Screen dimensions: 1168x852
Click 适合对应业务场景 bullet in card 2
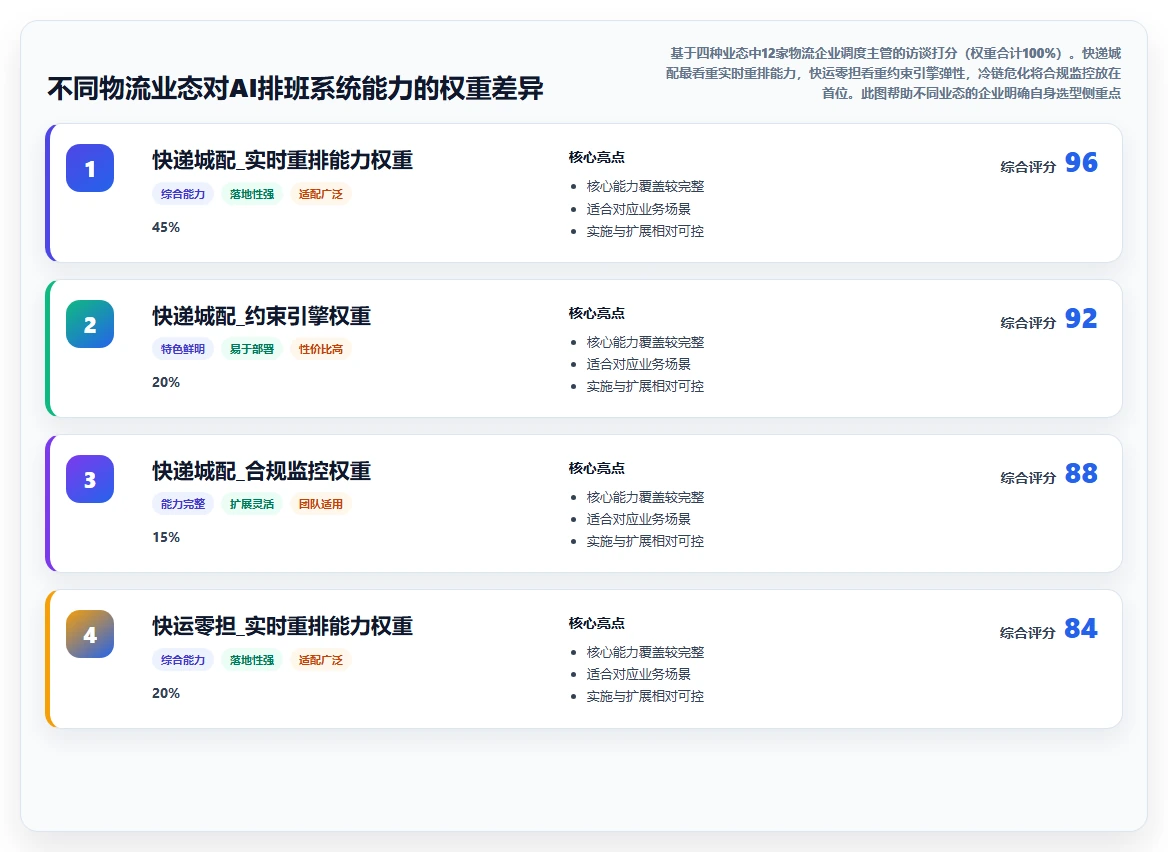pyautogui.click(x=638, y=363)
